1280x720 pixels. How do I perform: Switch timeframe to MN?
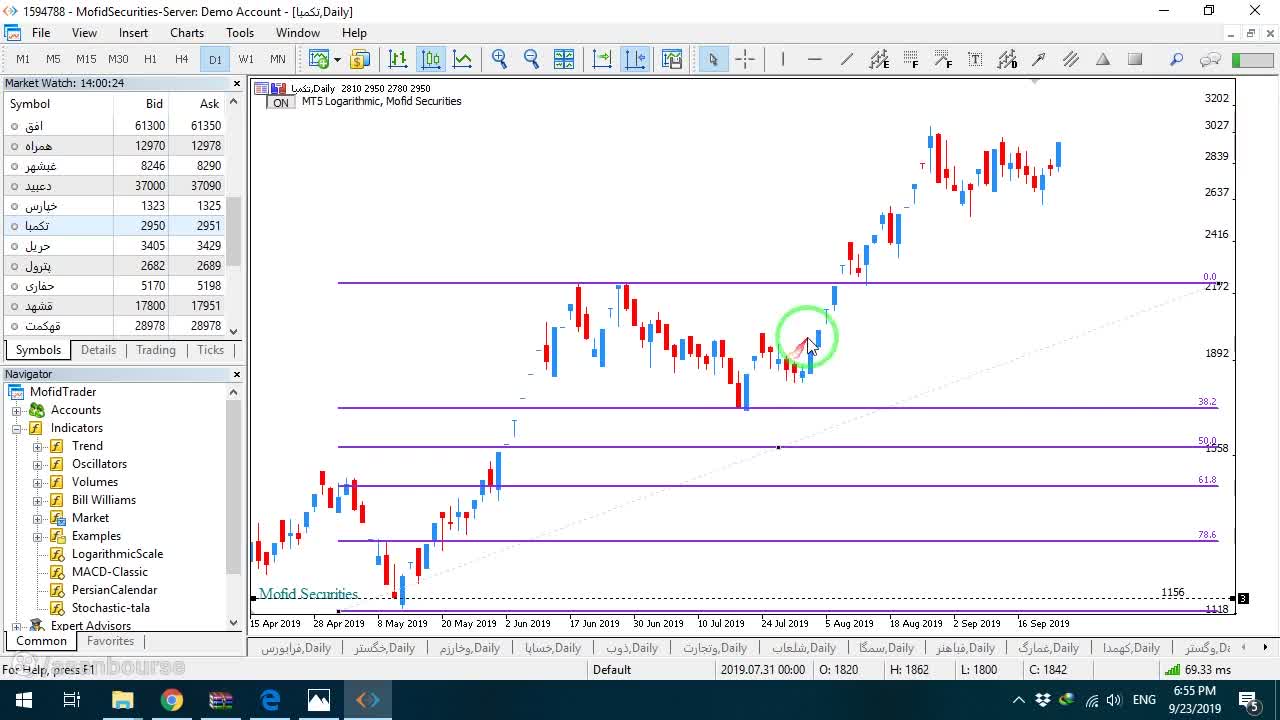(278, 59)
